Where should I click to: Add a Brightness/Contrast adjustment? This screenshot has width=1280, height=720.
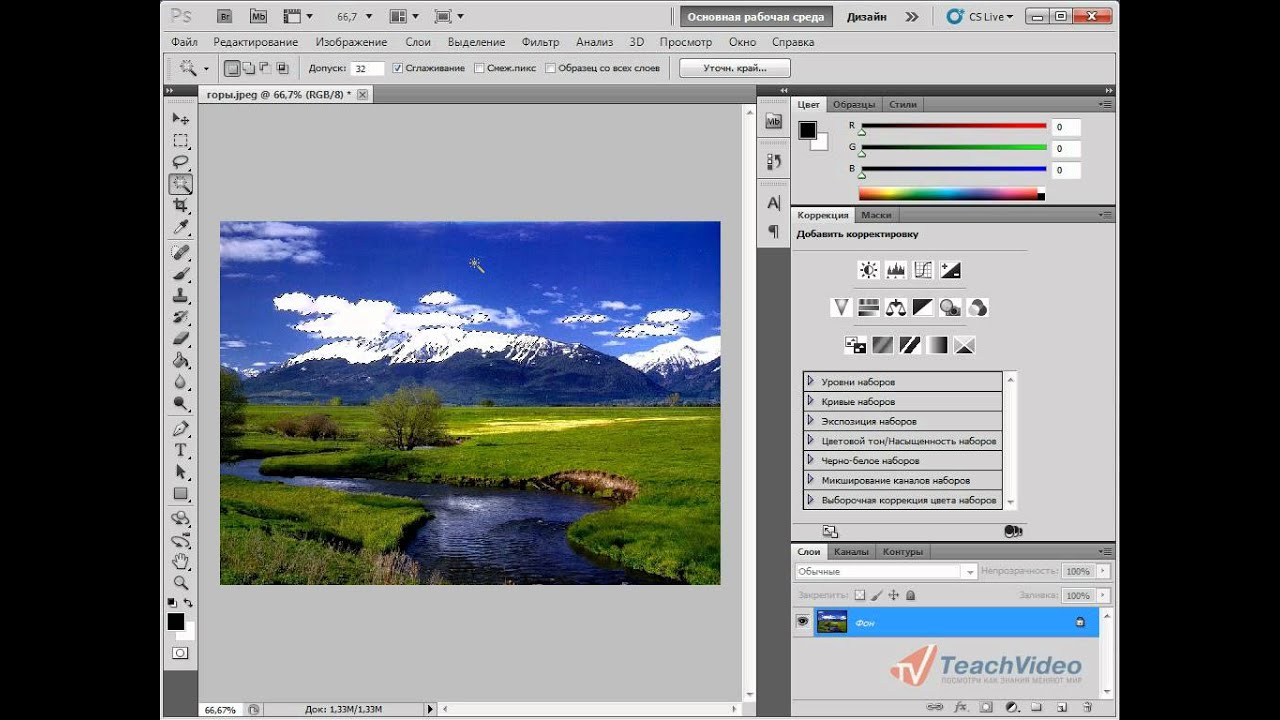pos(868,270)
